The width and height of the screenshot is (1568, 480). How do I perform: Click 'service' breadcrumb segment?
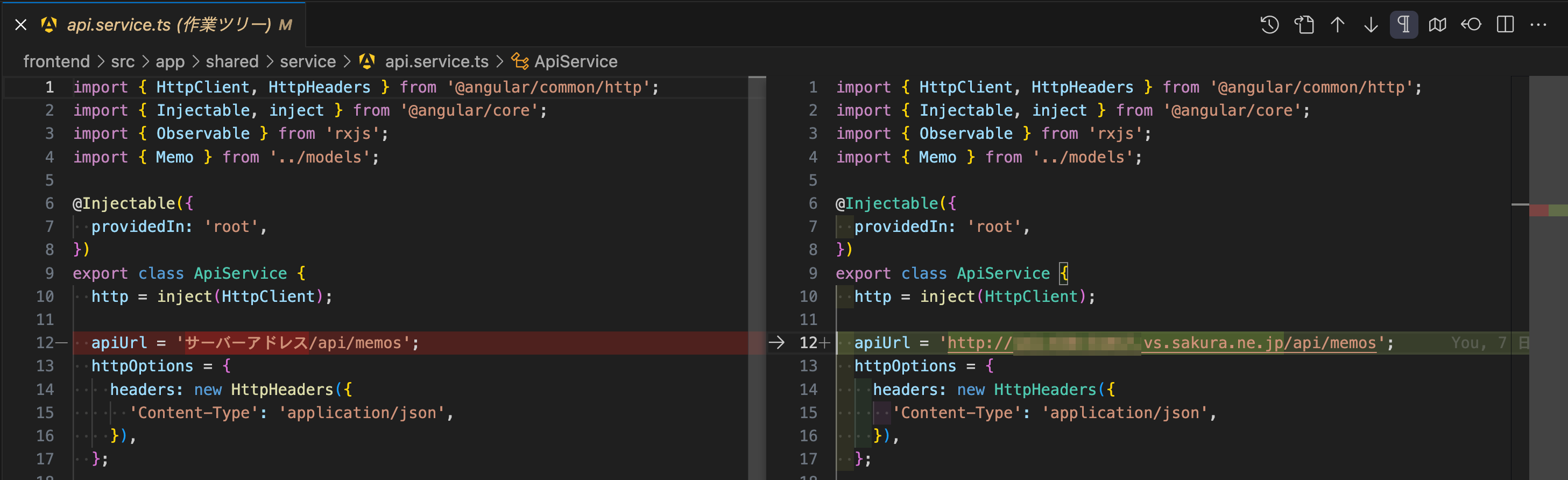tap(308, 61)
